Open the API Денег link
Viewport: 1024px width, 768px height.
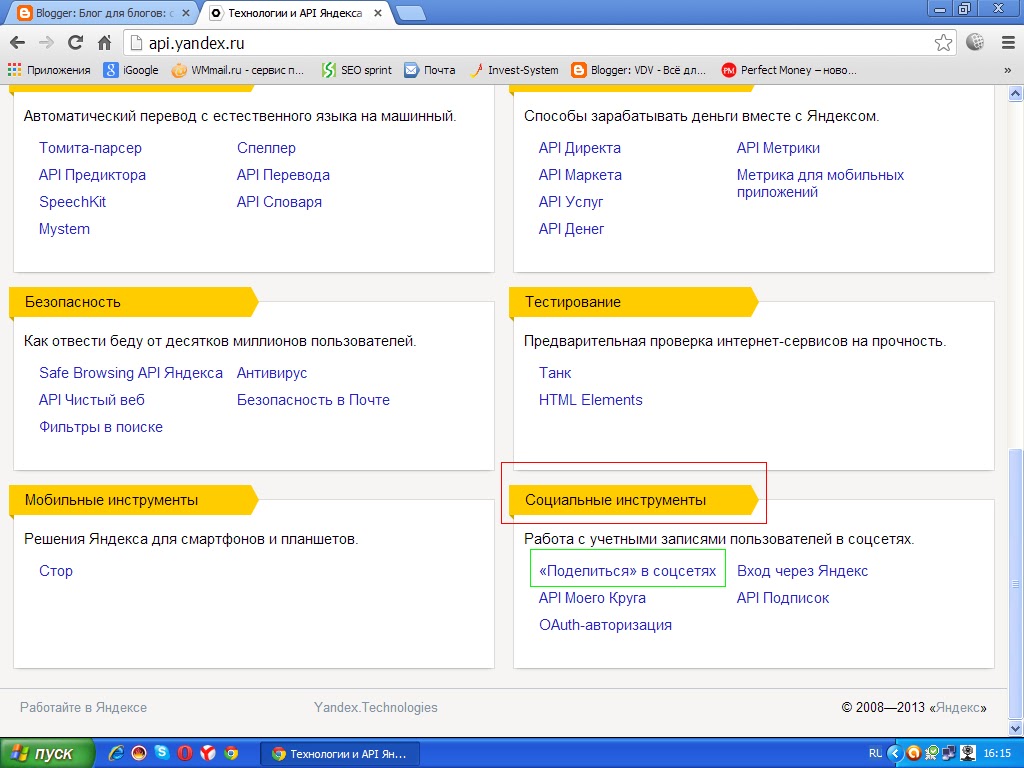[571, 229]
